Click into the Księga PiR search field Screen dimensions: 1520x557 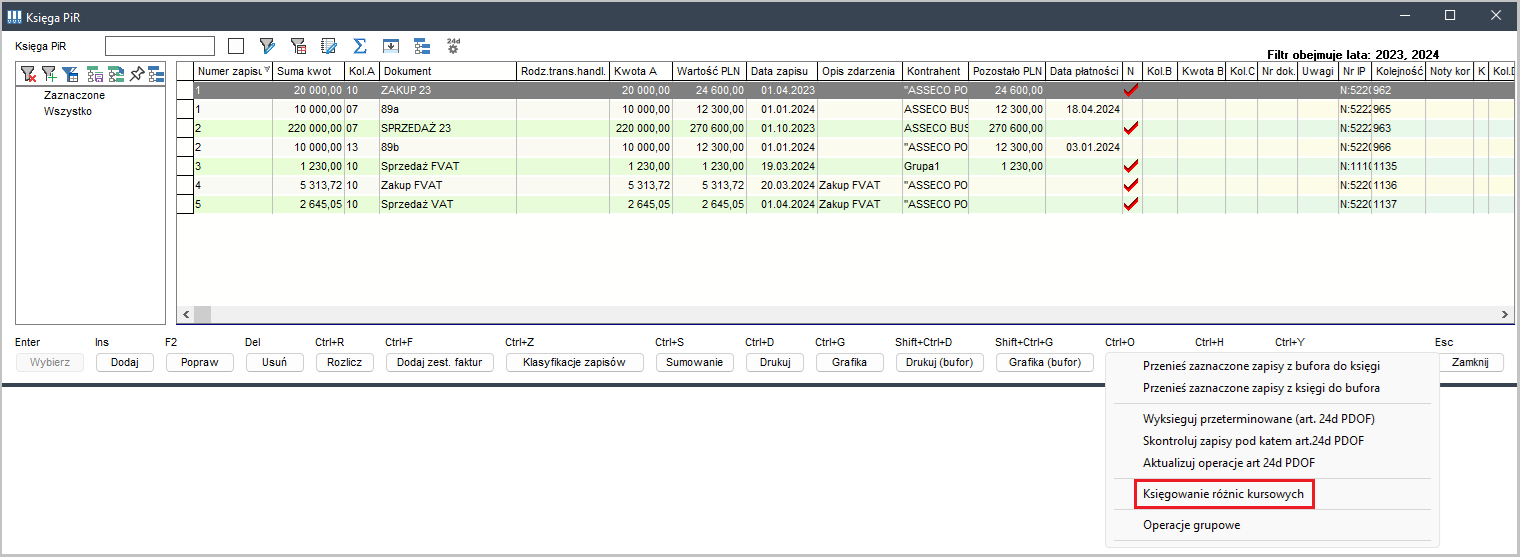pyautogui.click(x=160, y=46)
